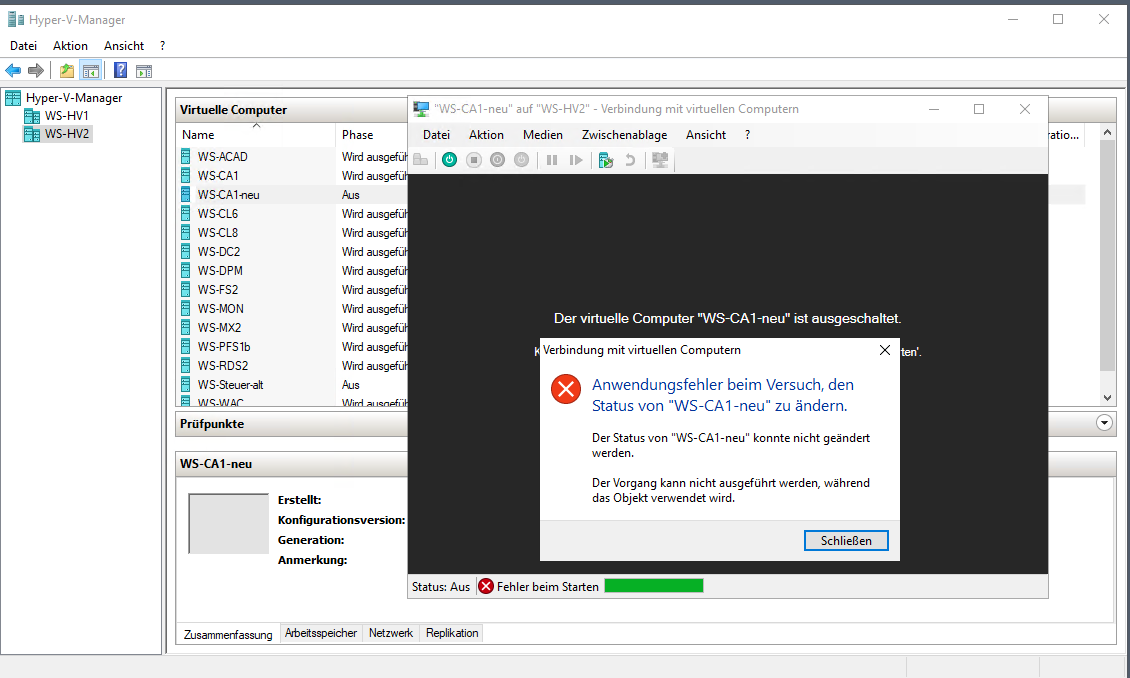Screen dimensions: 1130x678
Task: Click the Up folder icon in toolbar
Action: click(x=67, y=71)
